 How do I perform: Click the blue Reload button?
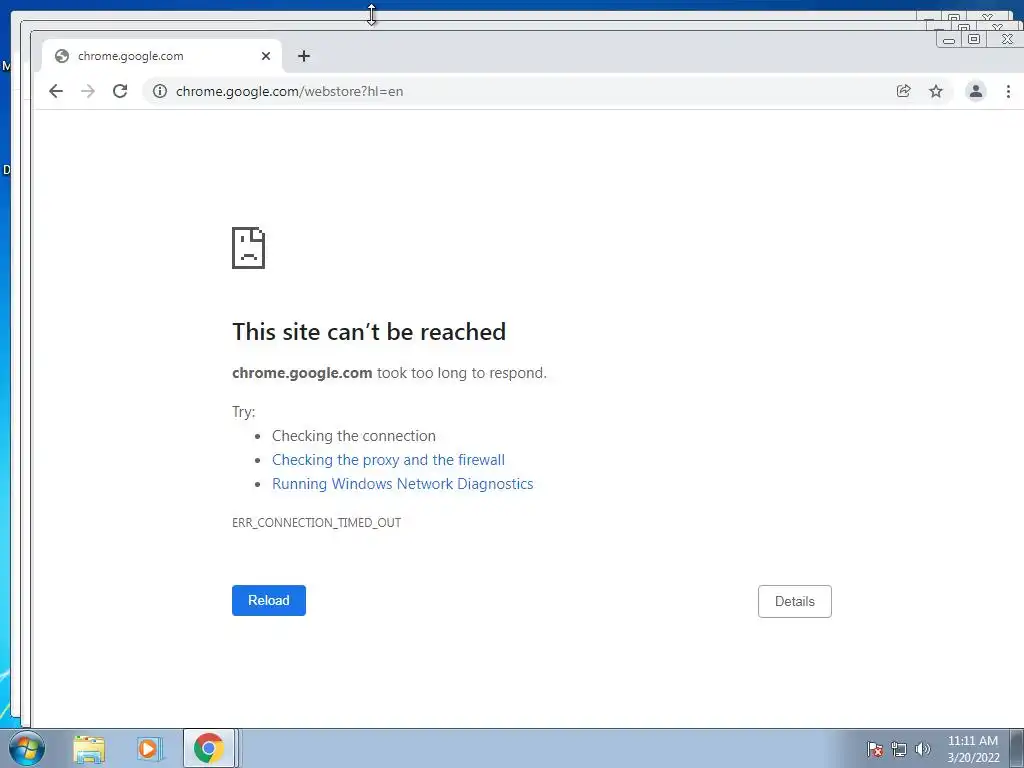tap(269, 600)
